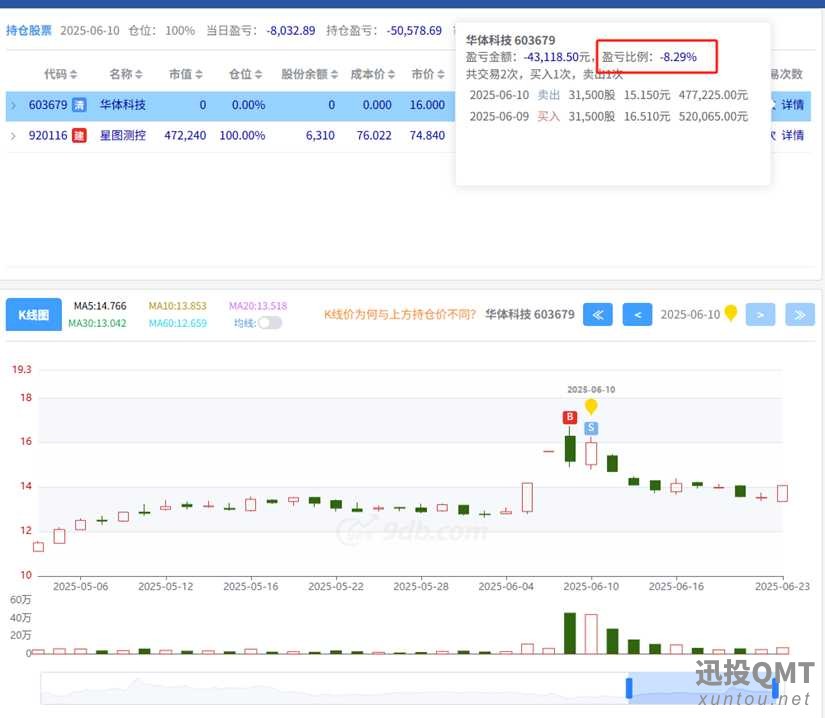Sort table by 成本价 column
The height and width of the screenshot is (718, 825).
tap(373, 74)
